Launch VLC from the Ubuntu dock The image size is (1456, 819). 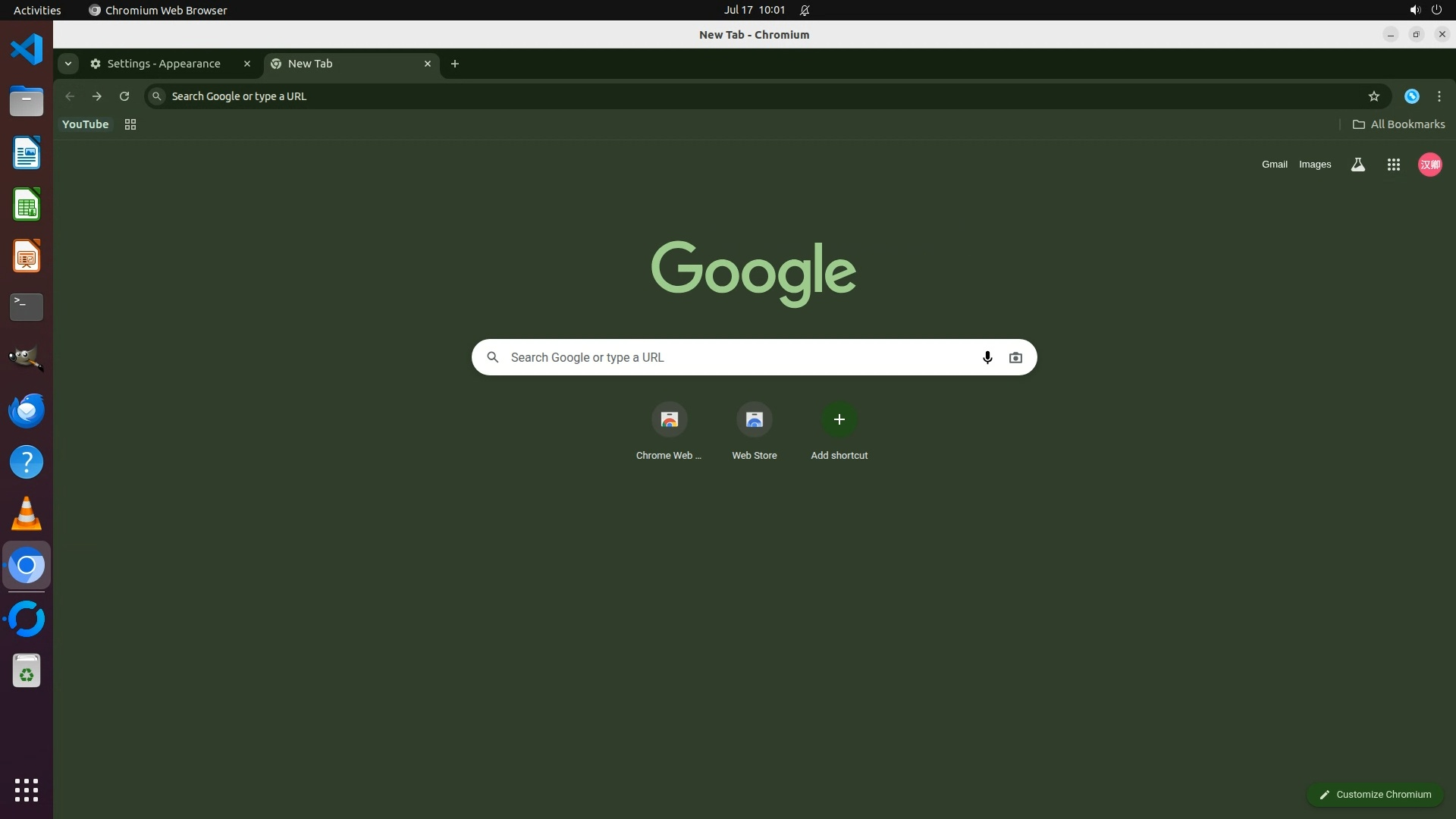click(27, 514)
